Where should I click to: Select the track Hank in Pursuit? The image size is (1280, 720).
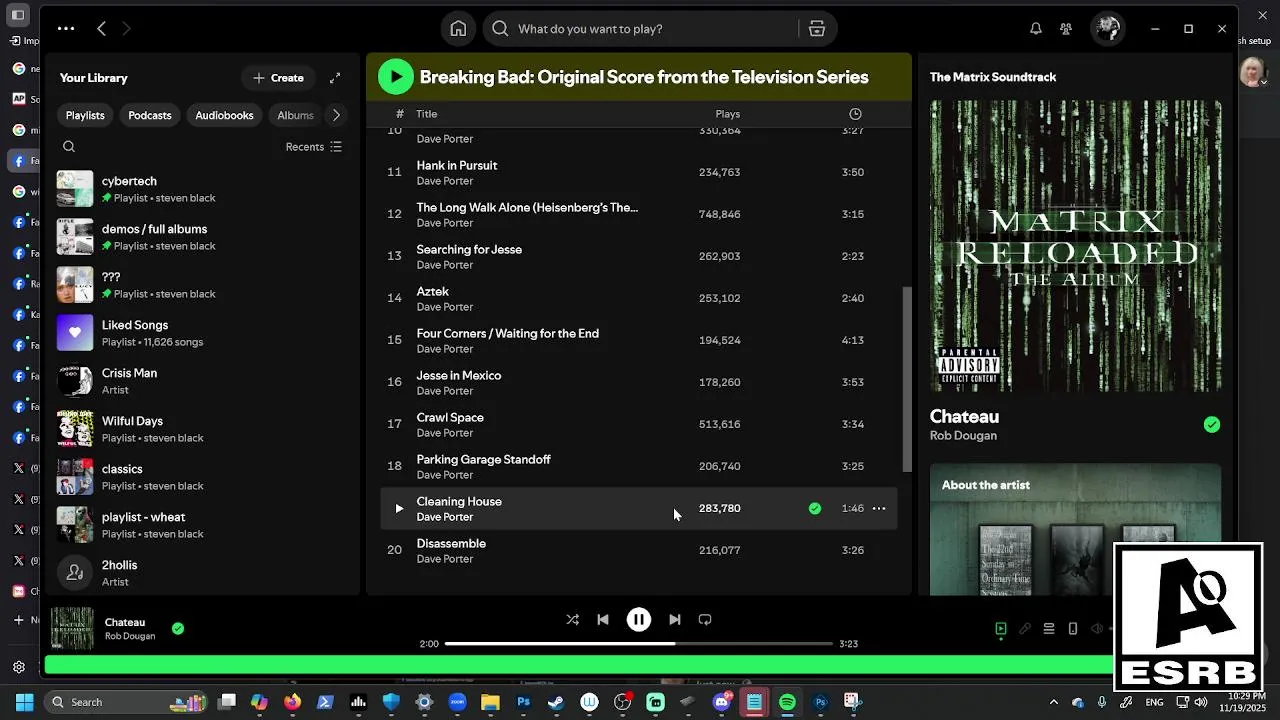click(639, 172)
